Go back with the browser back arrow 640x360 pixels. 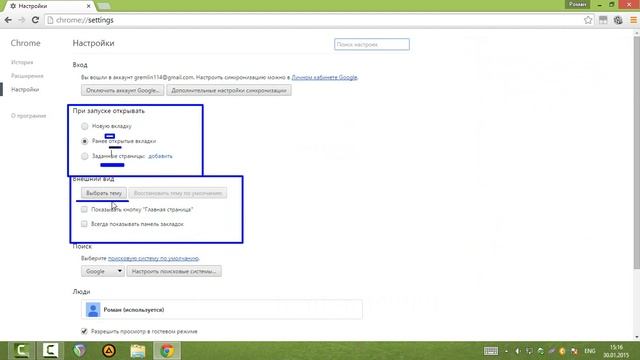click(x=8, y=20)
